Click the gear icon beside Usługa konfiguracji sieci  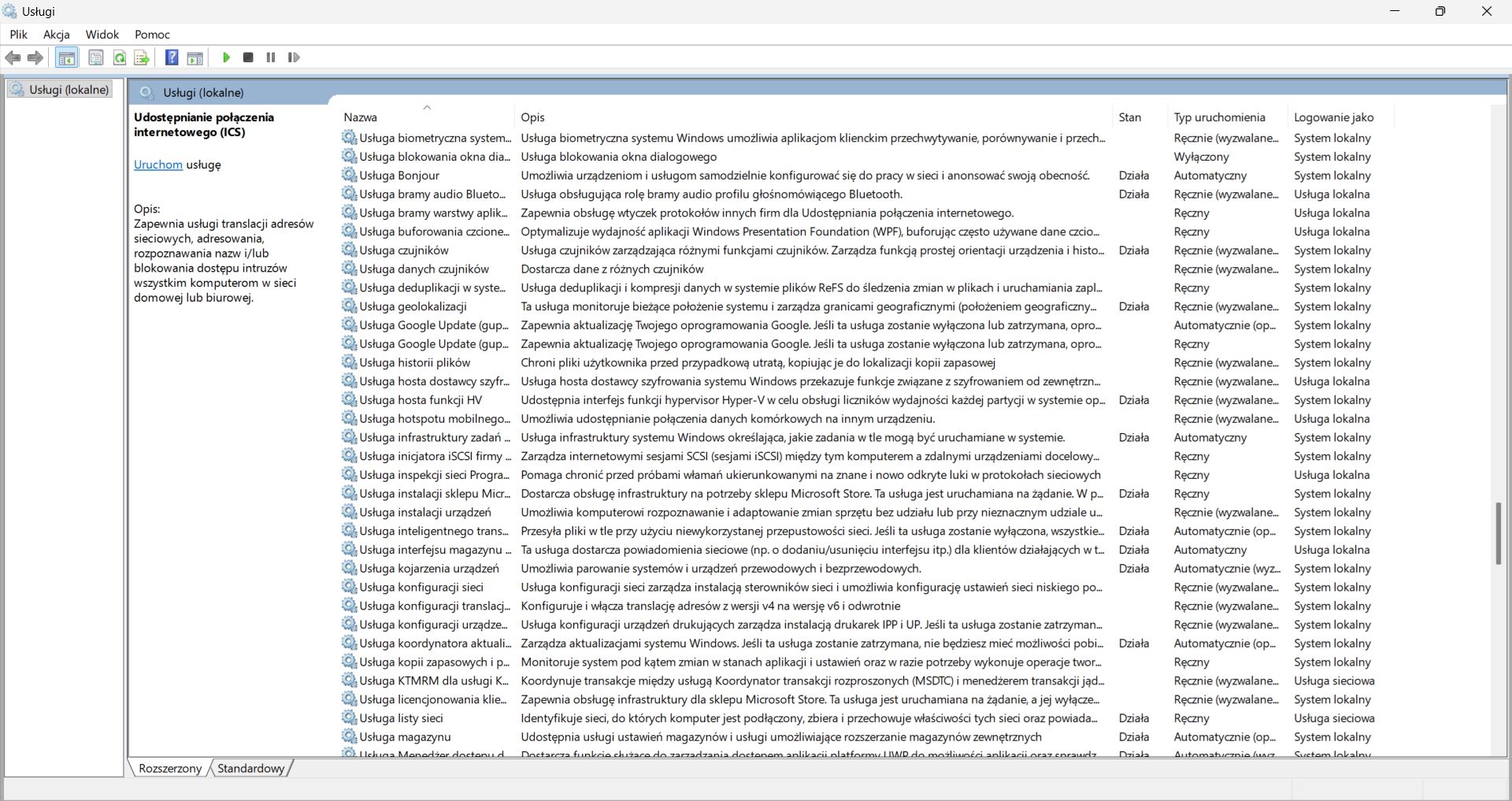349,587
